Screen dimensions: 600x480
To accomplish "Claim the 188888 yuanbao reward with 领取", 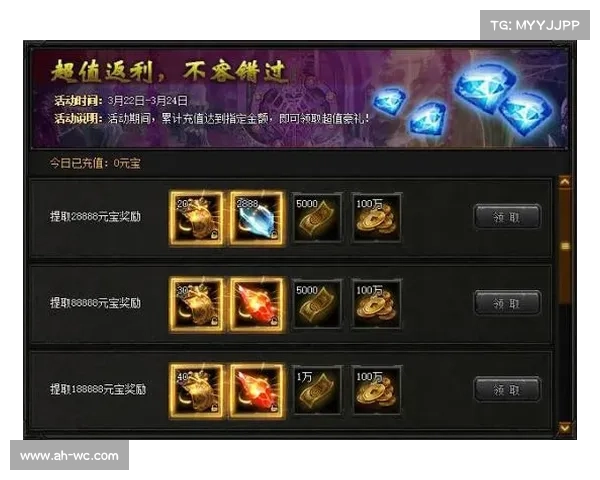I will (x=507, y=390).
